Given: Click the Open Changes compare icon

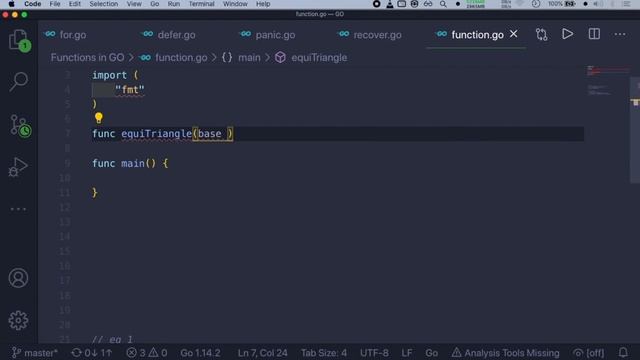Looking at the screenshot, I should pos(541,34).
